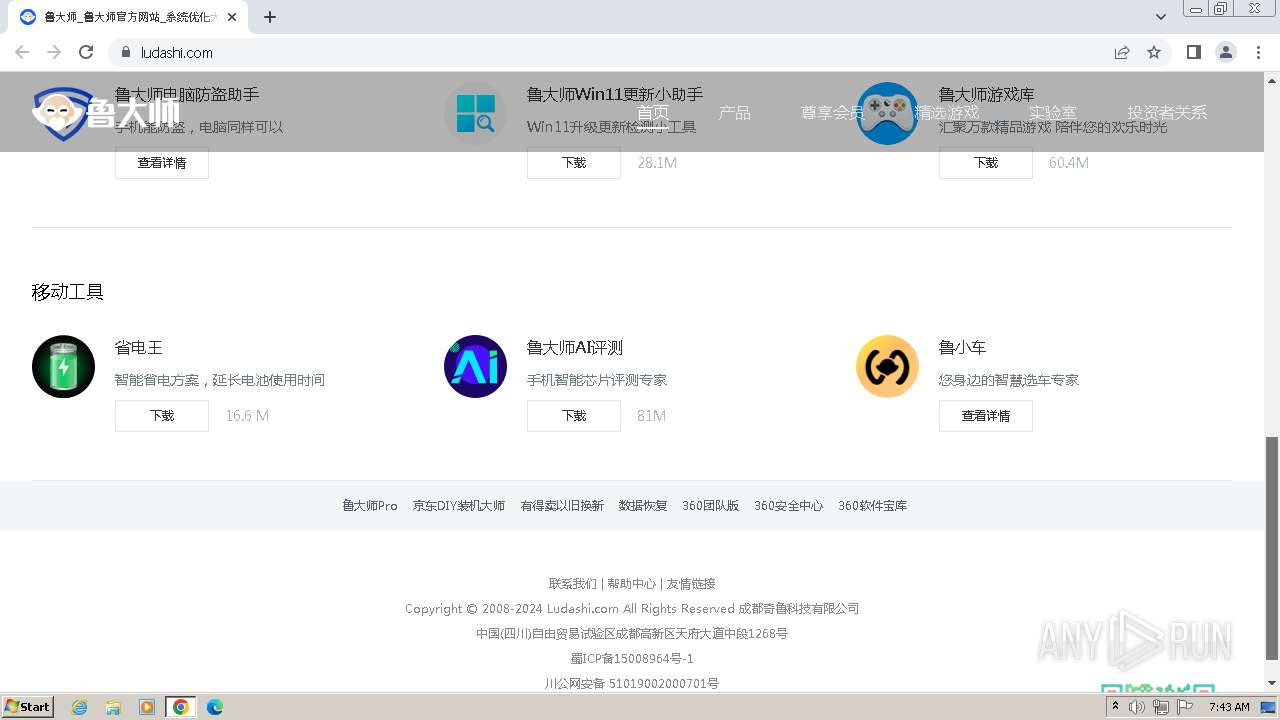View 鲁小车 details via 查看详情
Image resolution: width=1280 pixels, height=720 pixels.
click(986, 416)
